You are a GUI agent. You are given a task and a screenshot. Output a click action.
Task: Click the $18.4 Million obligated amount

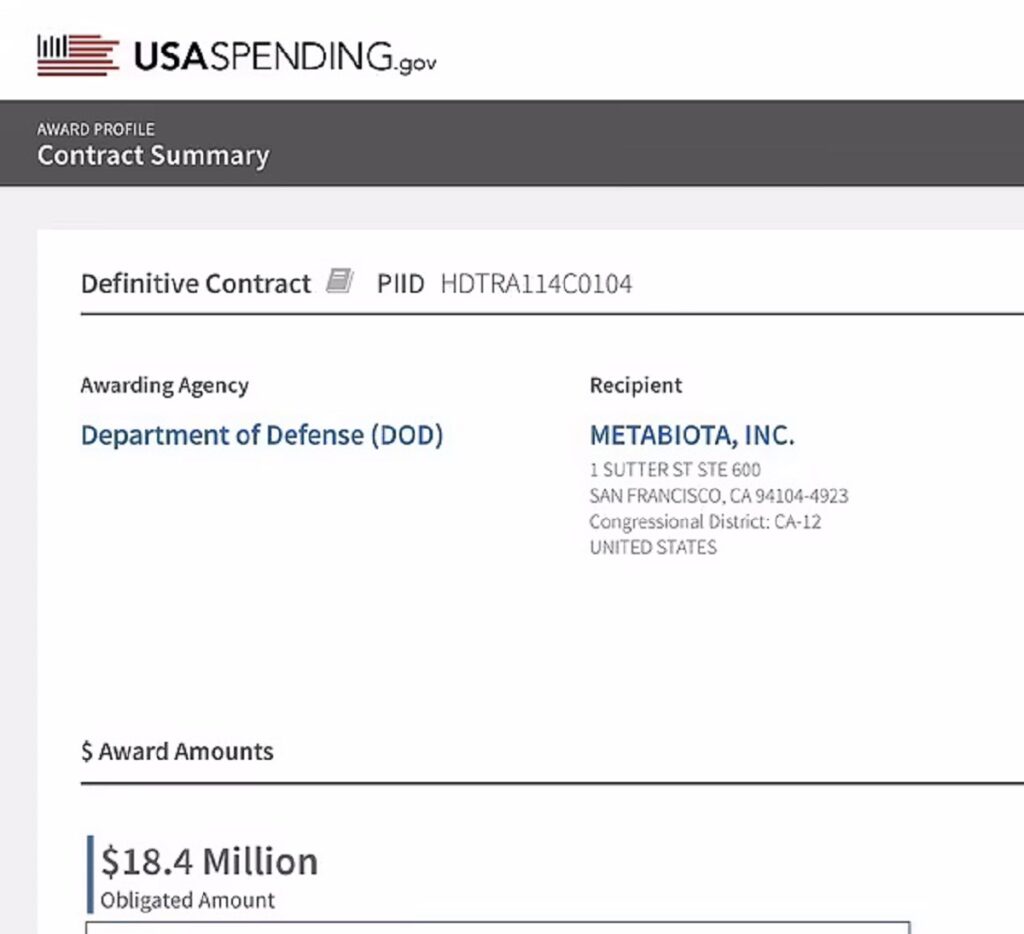click(210, 861)
